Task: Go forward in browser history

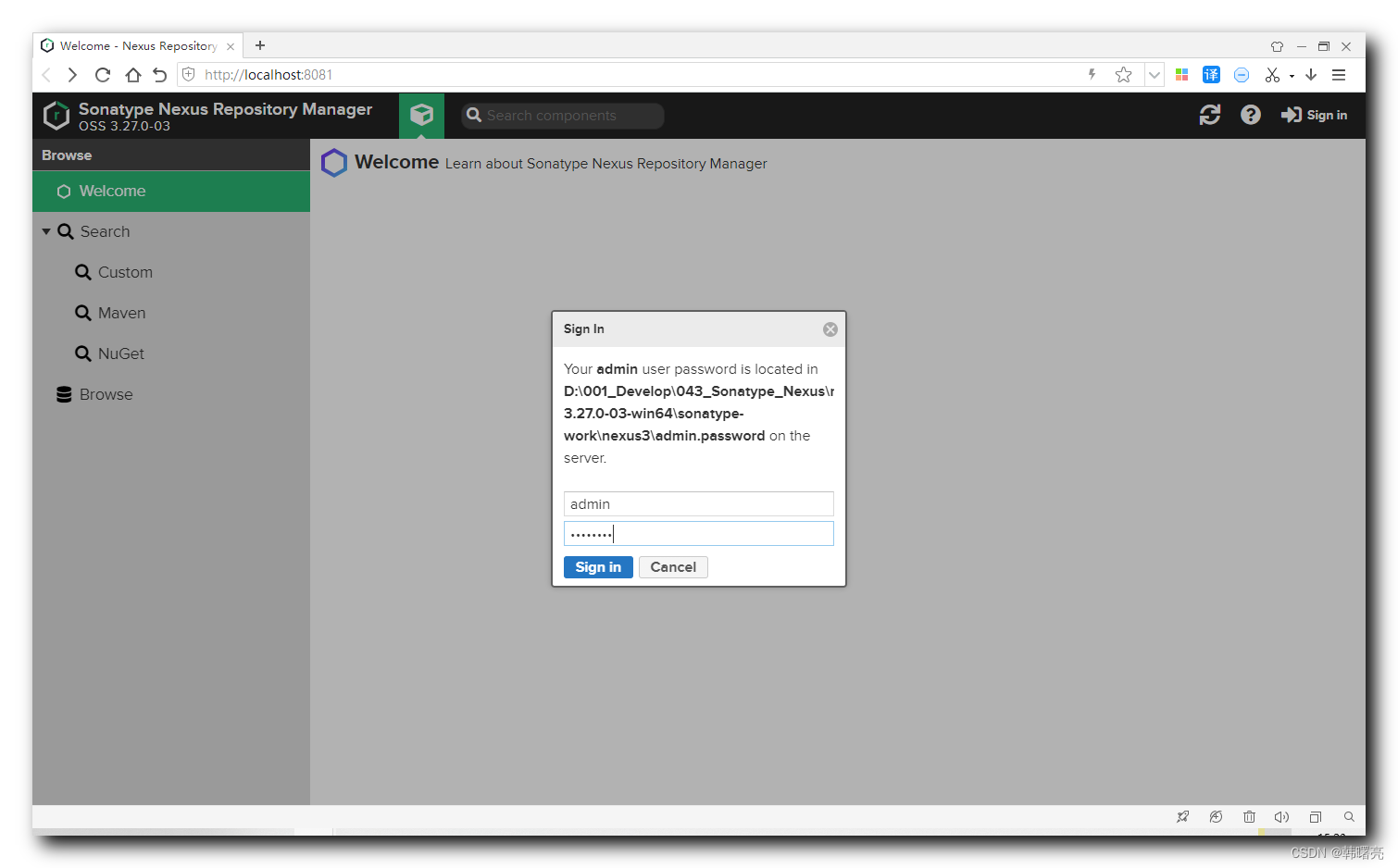Action: click(x=72, y=75)
